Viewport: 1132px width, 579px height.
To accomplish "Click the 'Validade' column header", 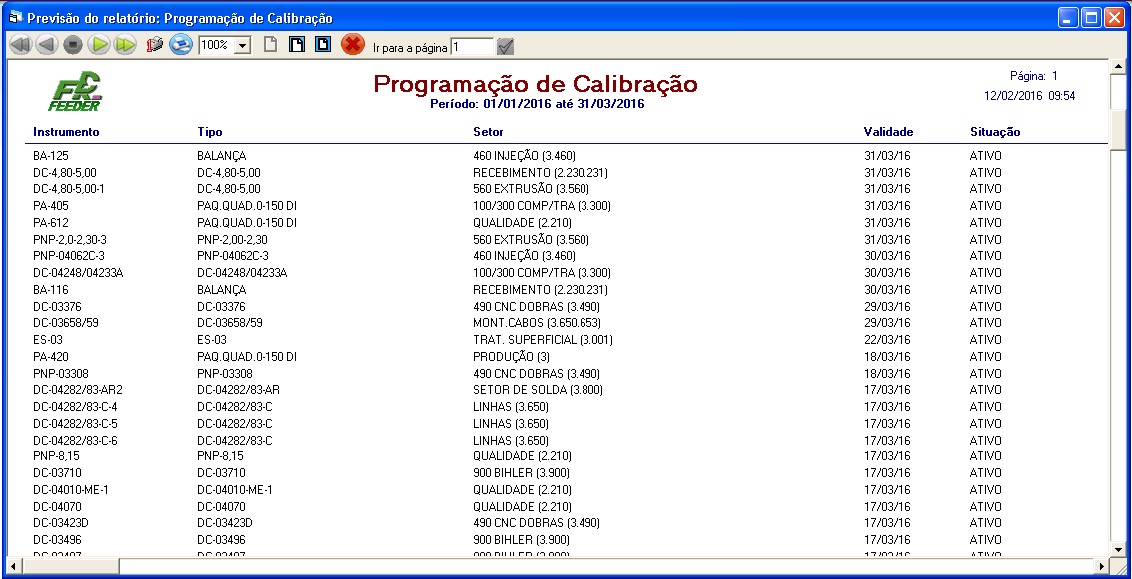I will tap(888, 132).
